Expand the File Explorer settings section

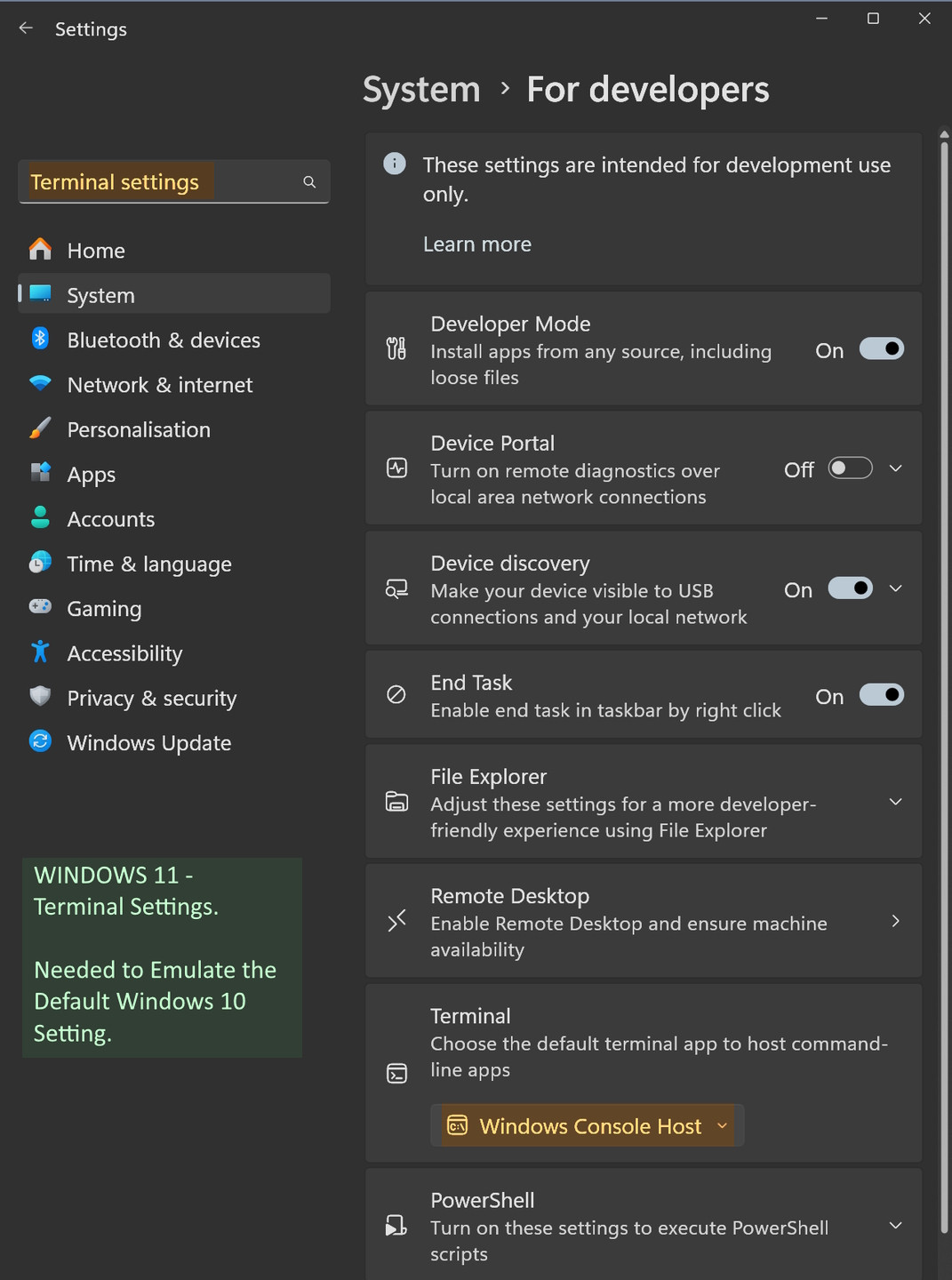895,802
